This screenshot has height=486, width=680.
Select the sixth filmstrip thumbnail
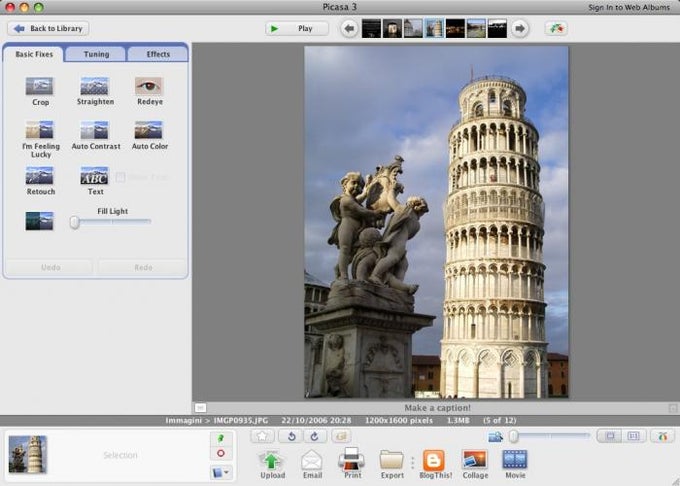476,29
